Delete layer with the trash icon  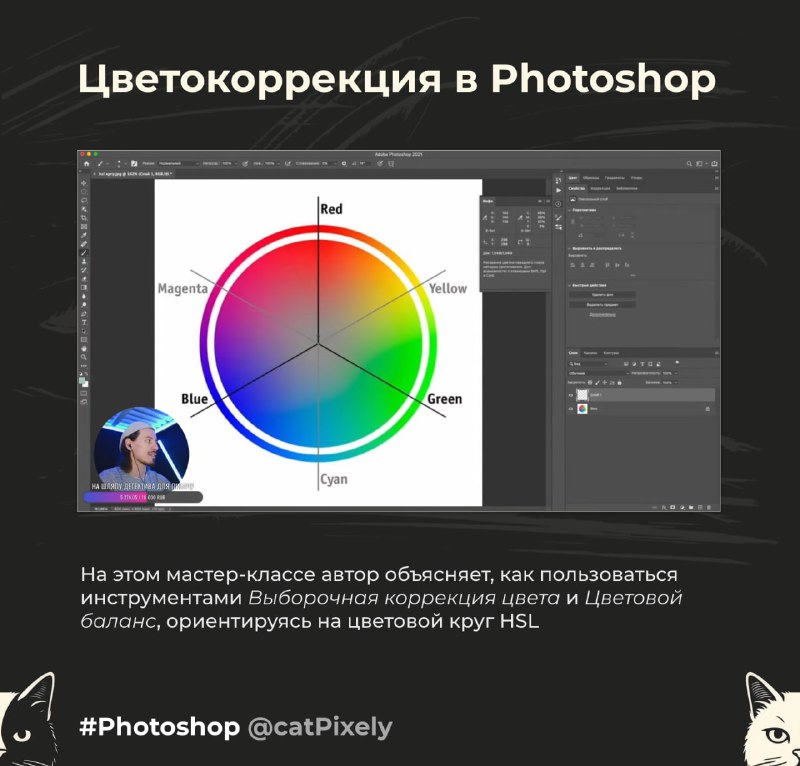[709, 508]
